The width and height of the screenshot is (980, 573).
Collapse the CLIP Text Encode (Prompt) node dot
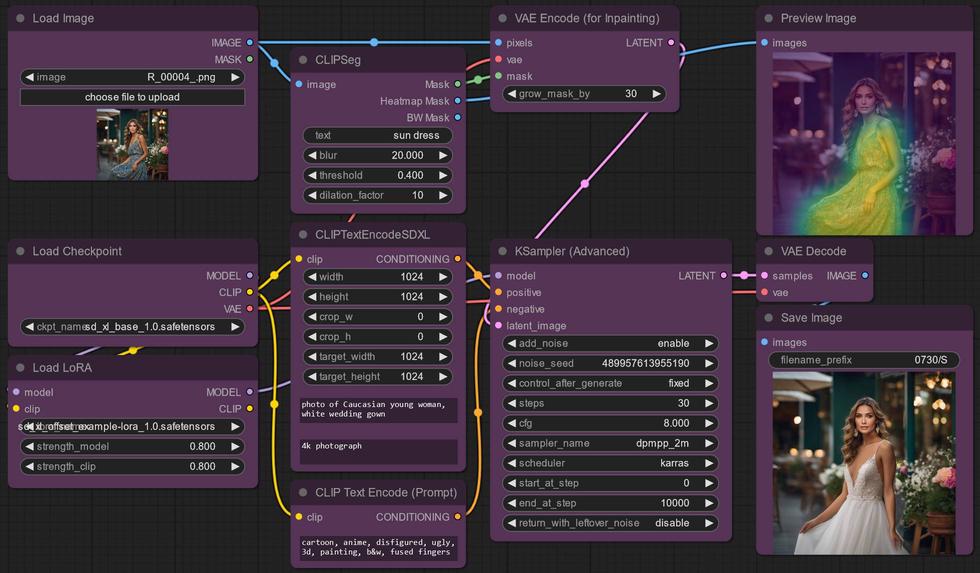coord(302,492)
